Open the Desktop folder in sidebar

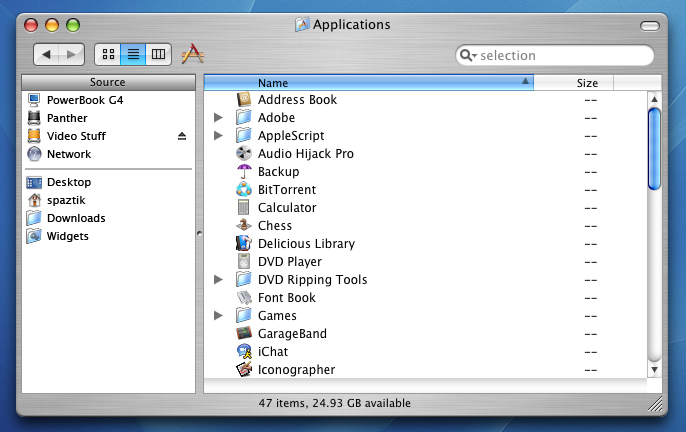pyautogui.click(x=108, y=182)
